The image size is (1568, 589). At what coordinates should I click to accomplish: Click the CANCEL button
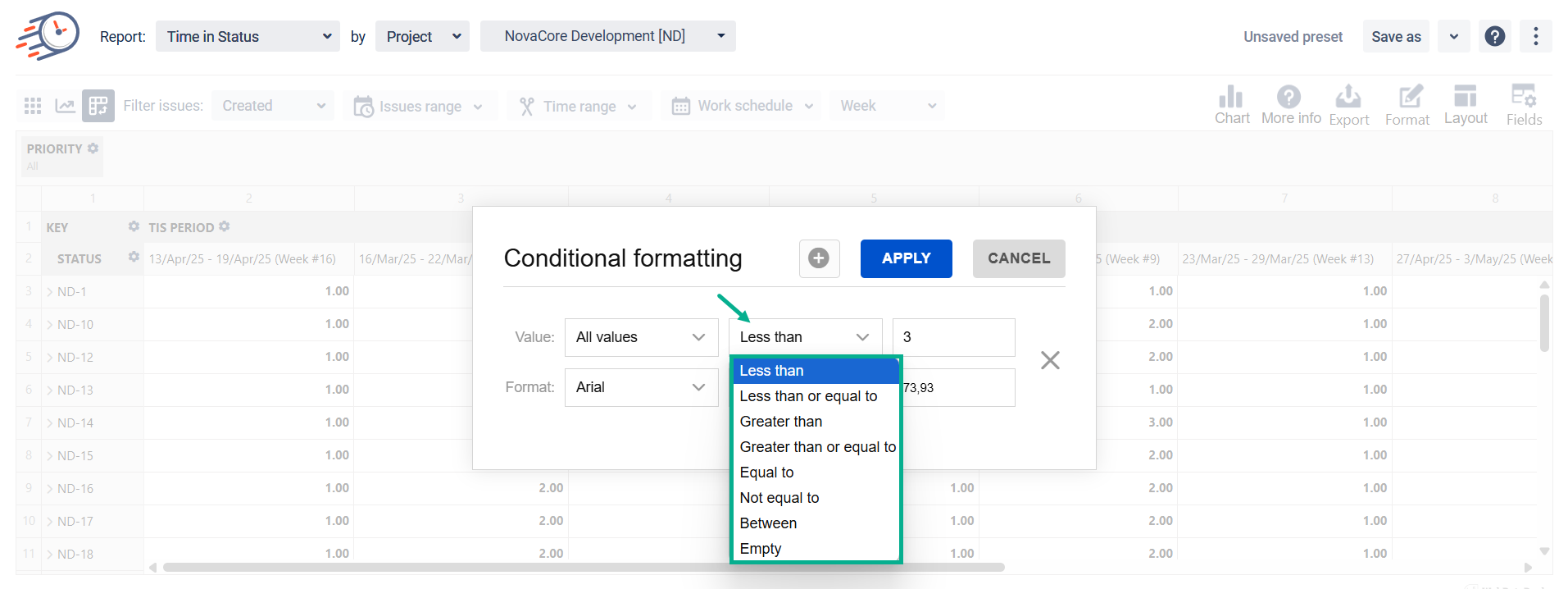(1018, 258)
